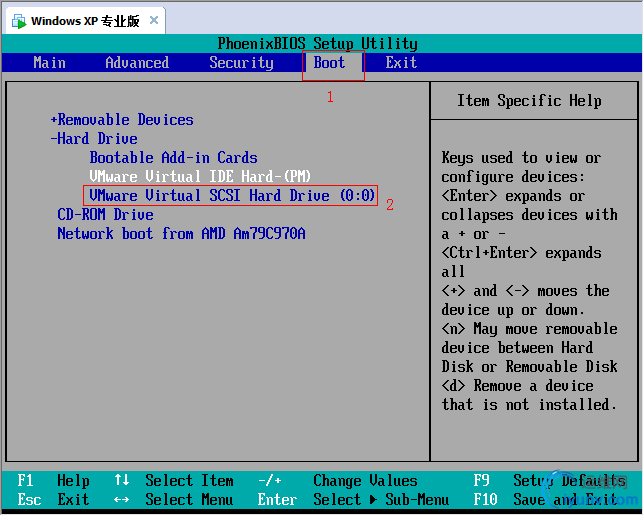Click help text '<Ctrl+Enter> expands all'
Screen dimensions: 644x516
522,262
